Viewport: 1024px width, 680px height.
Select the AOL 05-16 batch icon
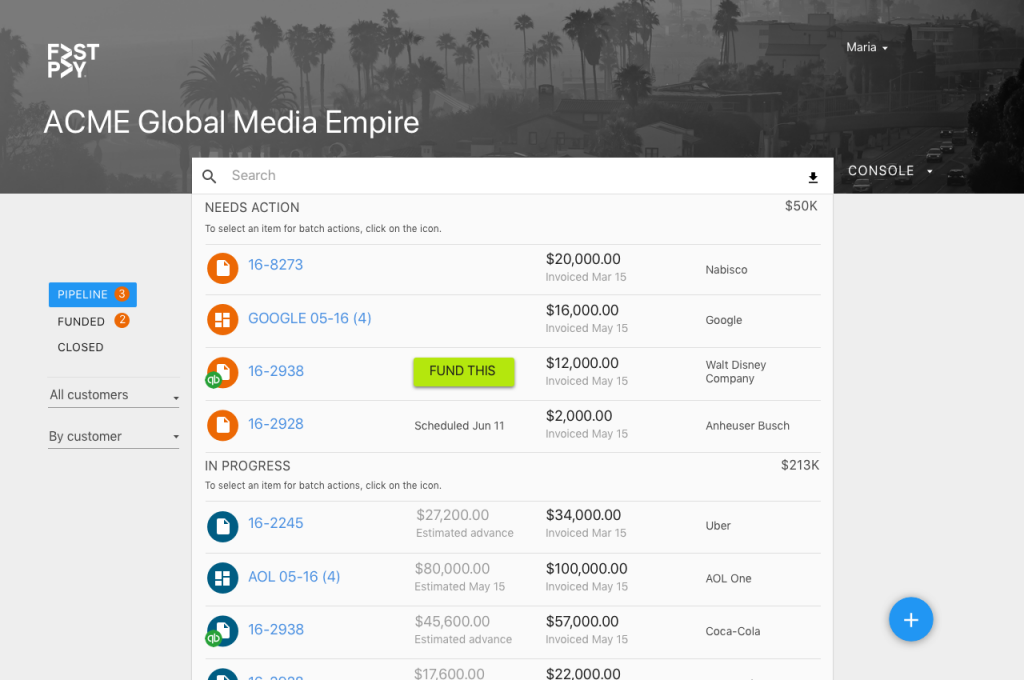[x=222, y=578]
